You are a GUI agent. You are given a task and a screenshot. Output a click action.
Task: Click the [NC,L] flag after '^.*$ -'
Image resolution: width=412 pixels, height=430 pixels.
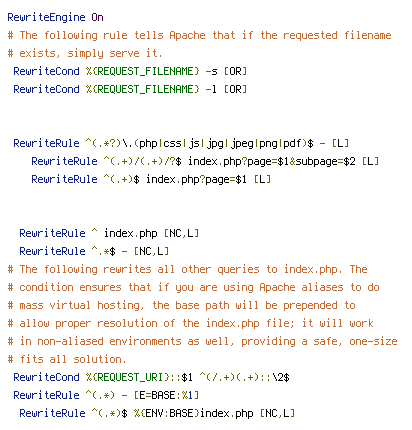click(151, 251)
